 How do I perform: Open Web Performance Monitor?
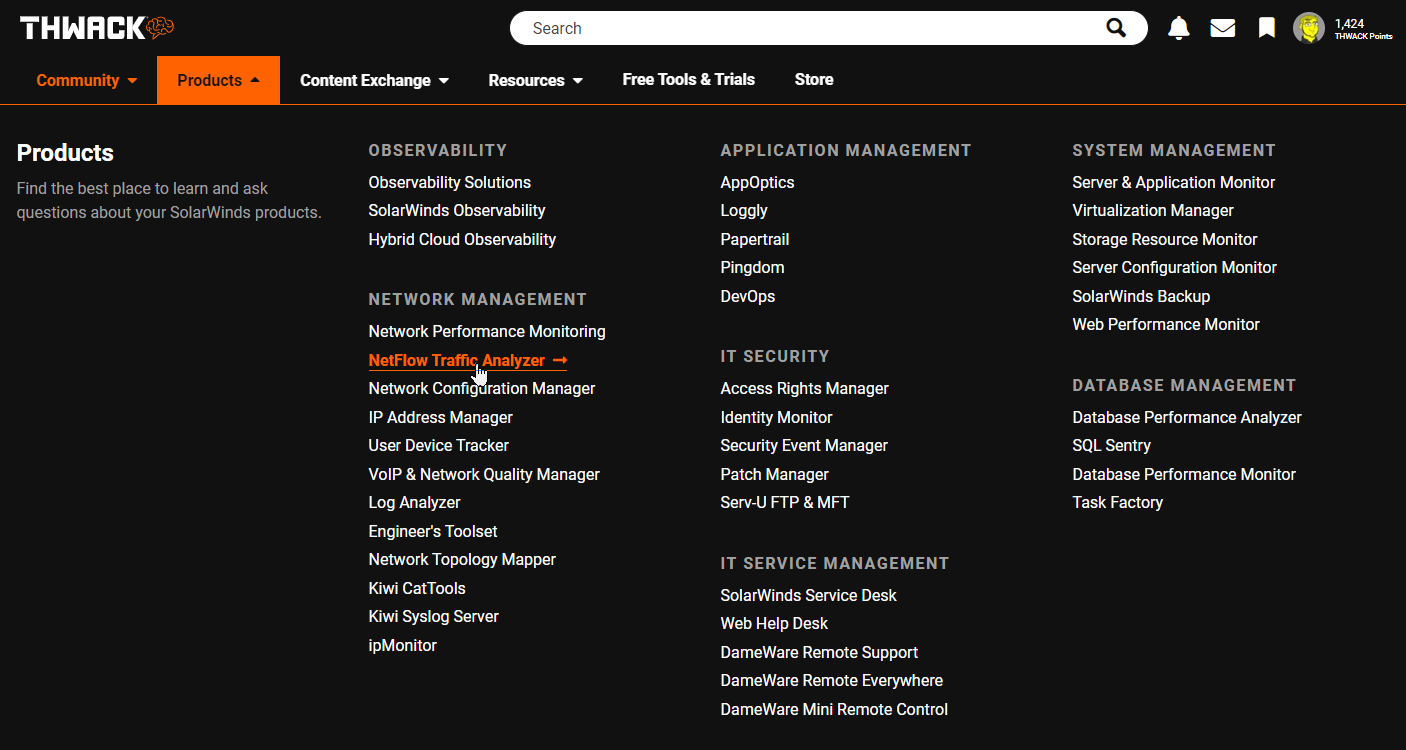click(1166, 324)
